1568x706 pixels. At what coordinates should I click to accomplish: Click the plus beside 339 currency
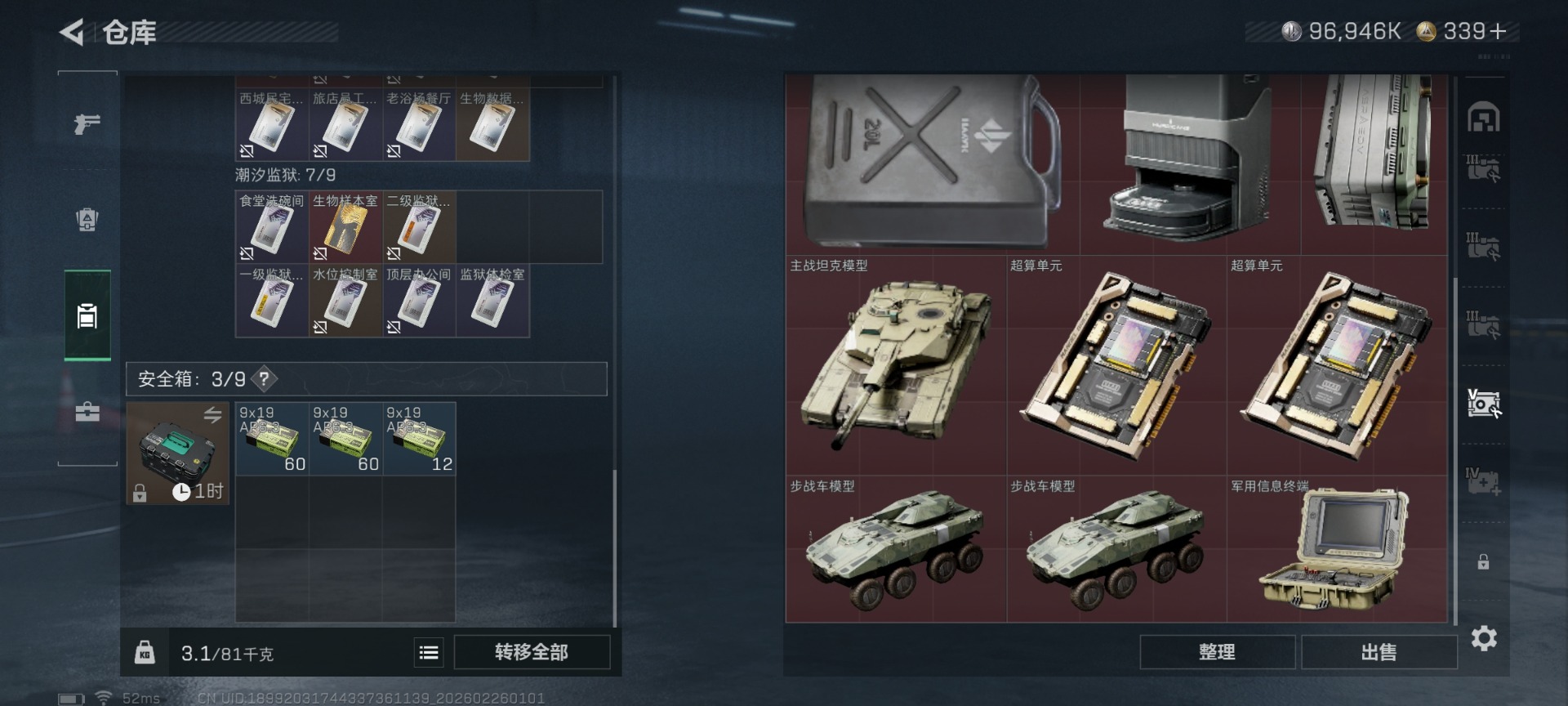(x=1498, y=31)
